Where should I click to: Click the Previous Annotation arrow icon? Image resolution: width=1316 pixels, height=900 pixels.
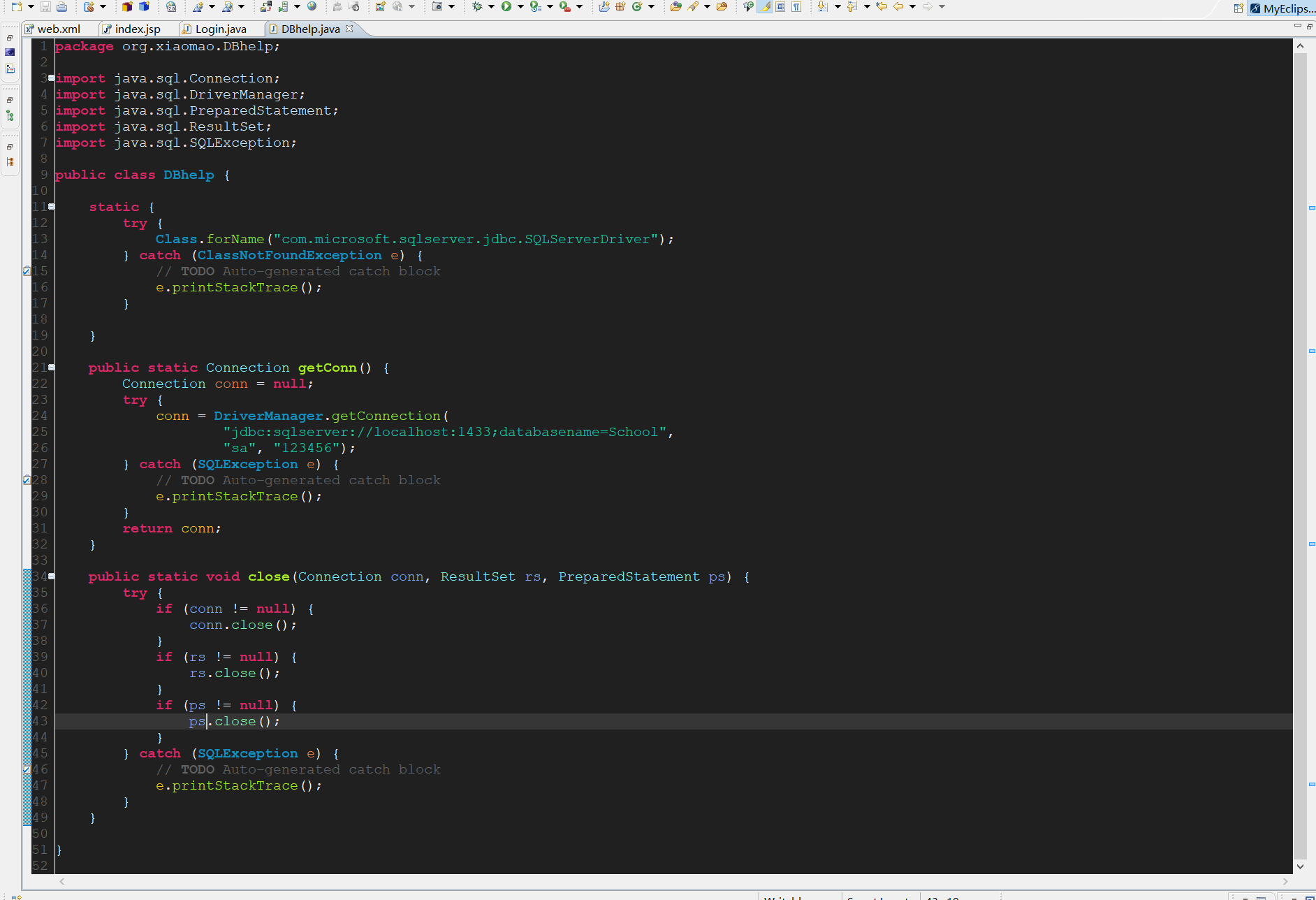coord(851,7)
